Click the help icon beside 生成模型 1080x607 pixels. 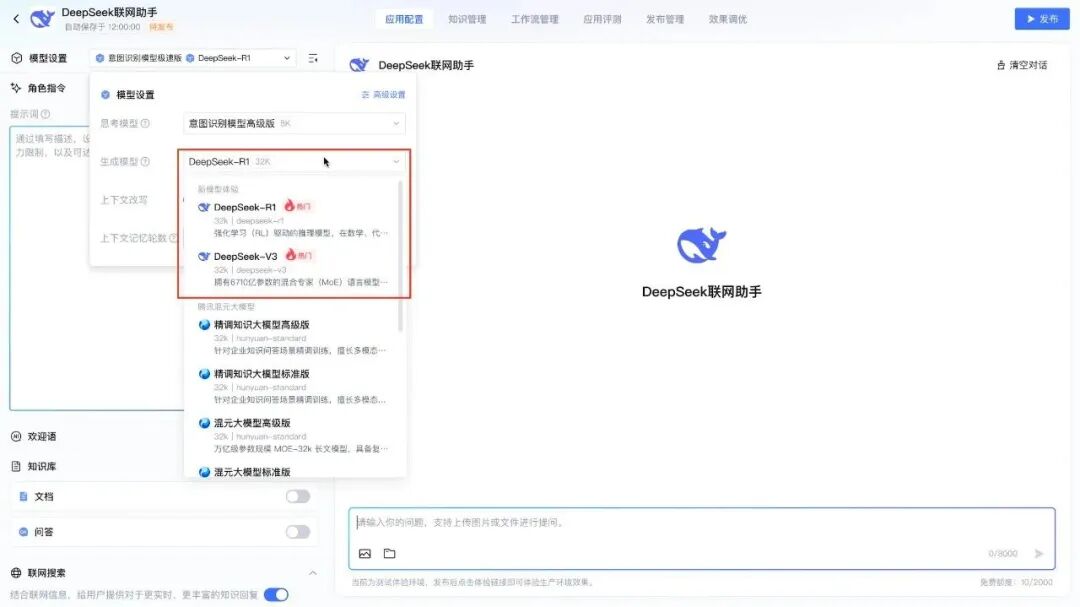coord(145,162)
